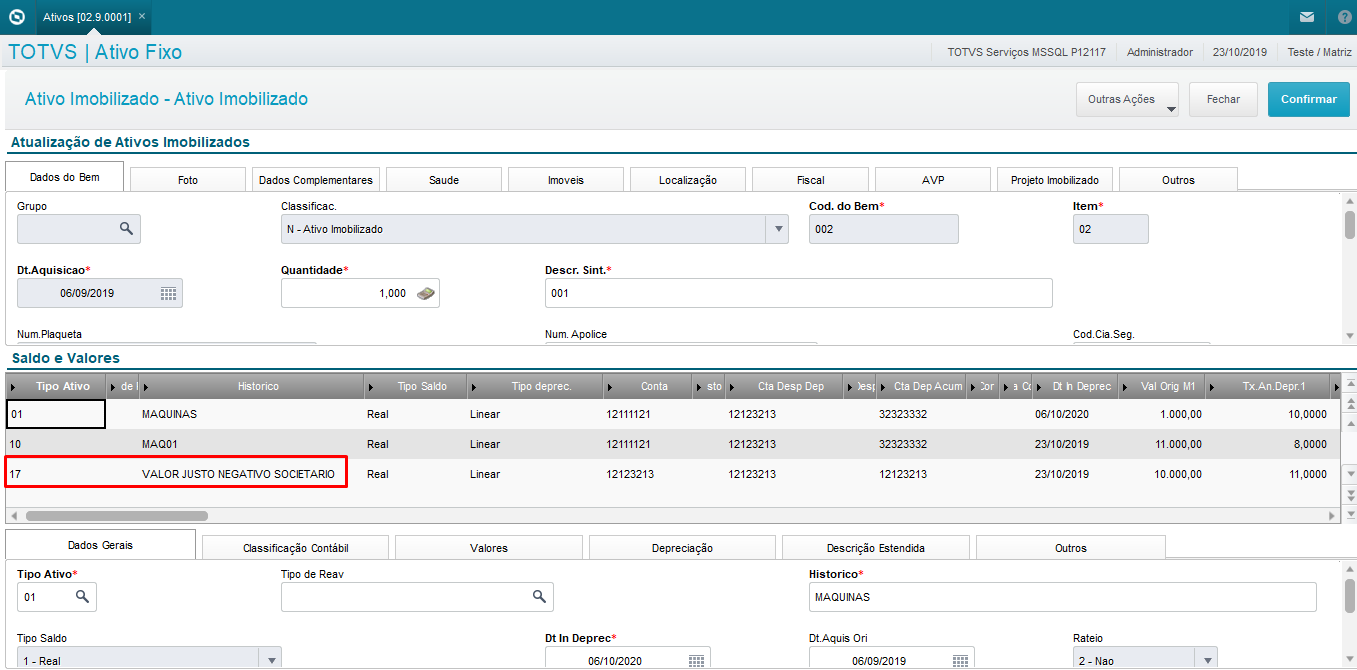Screen dimensions: 1357x670
Task: Open the Quantidade calculator icon
Action: [x=426, y=293]
